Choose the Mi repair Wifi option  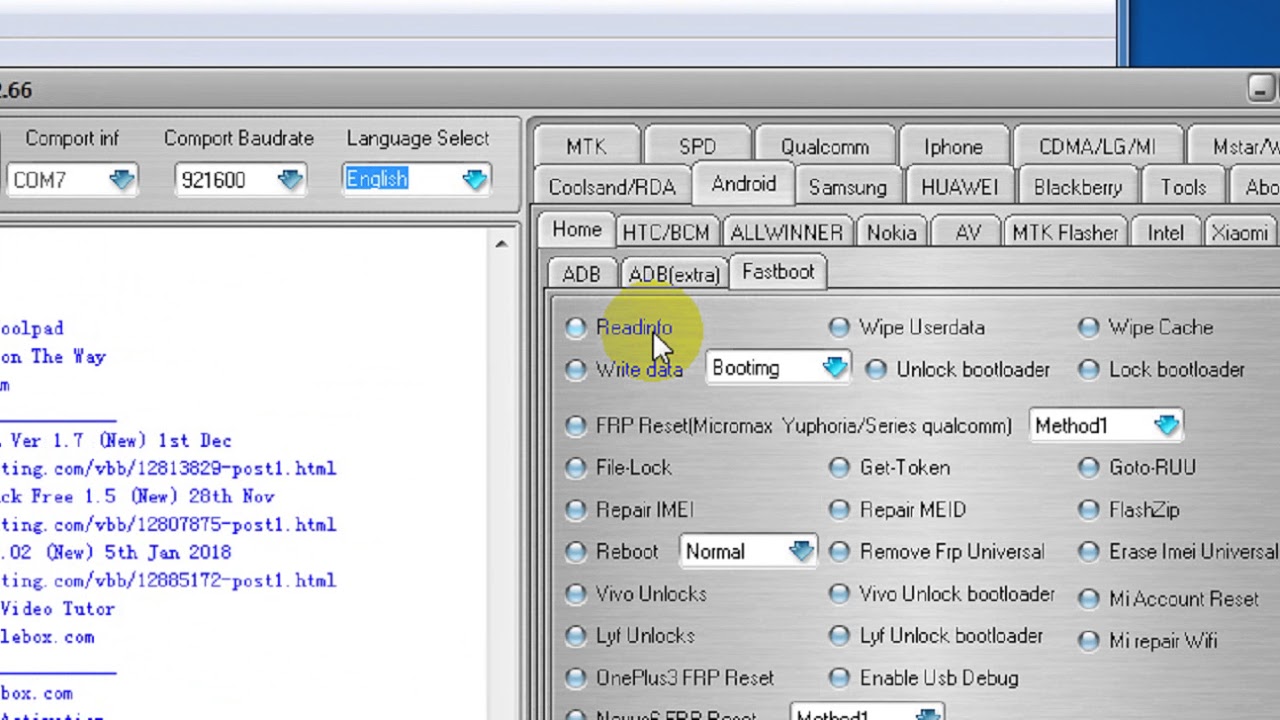pos(1089,641)
